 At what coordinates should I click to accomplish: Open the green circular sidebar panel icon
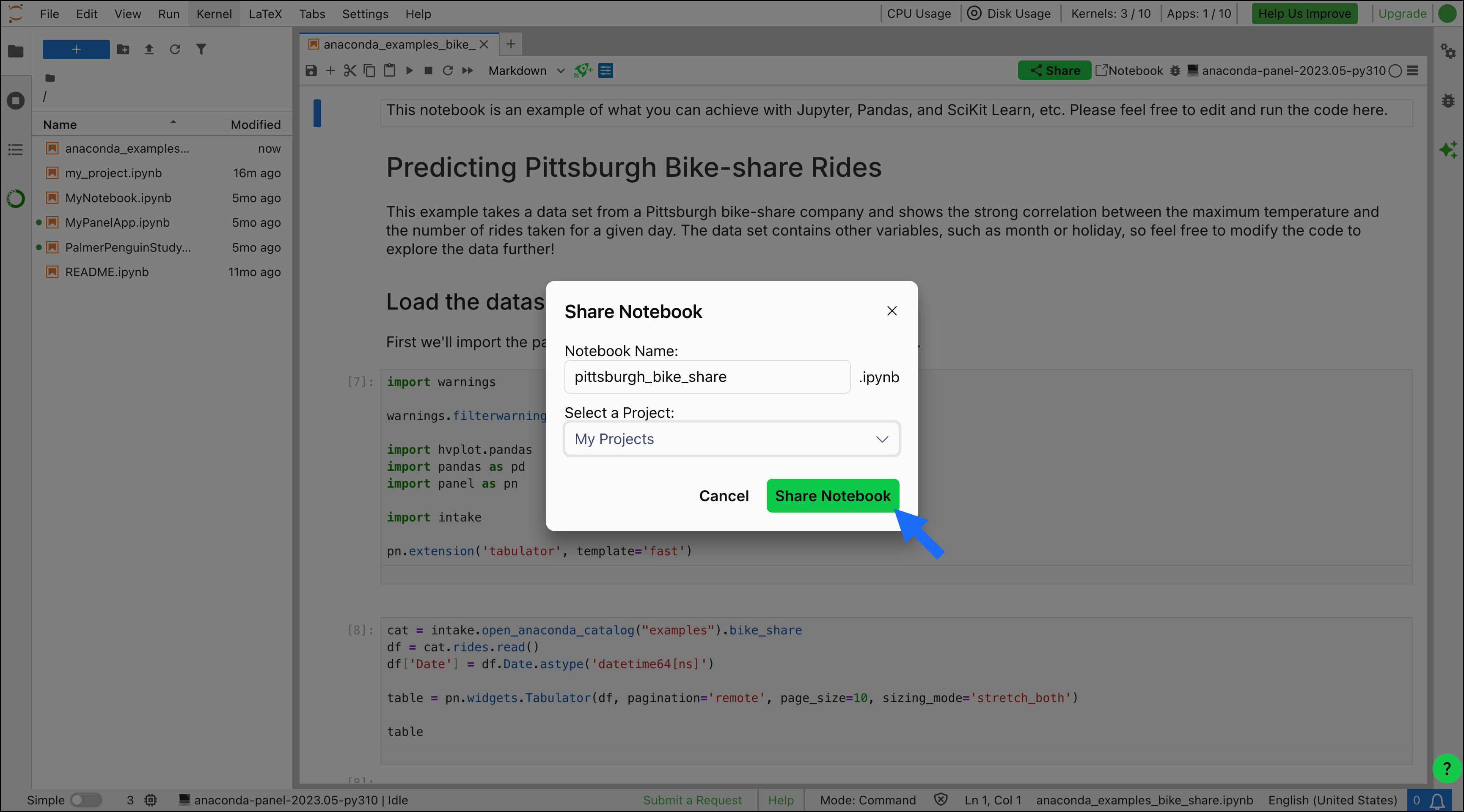tap(16, 199)
